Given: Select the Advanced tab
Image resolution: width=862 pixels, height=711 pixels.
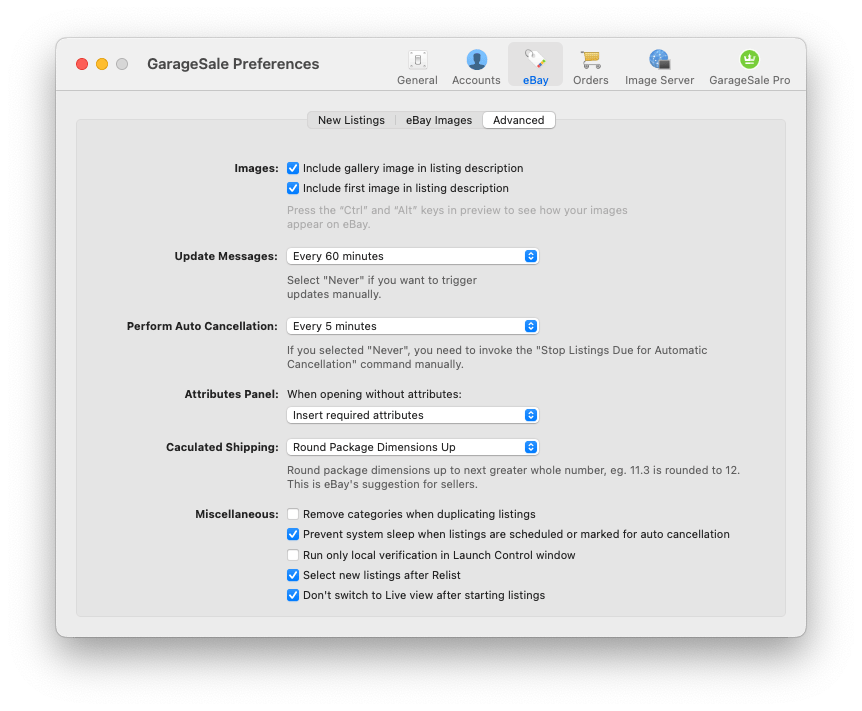Looking at the screenshot, I should (x=518, y=120).
